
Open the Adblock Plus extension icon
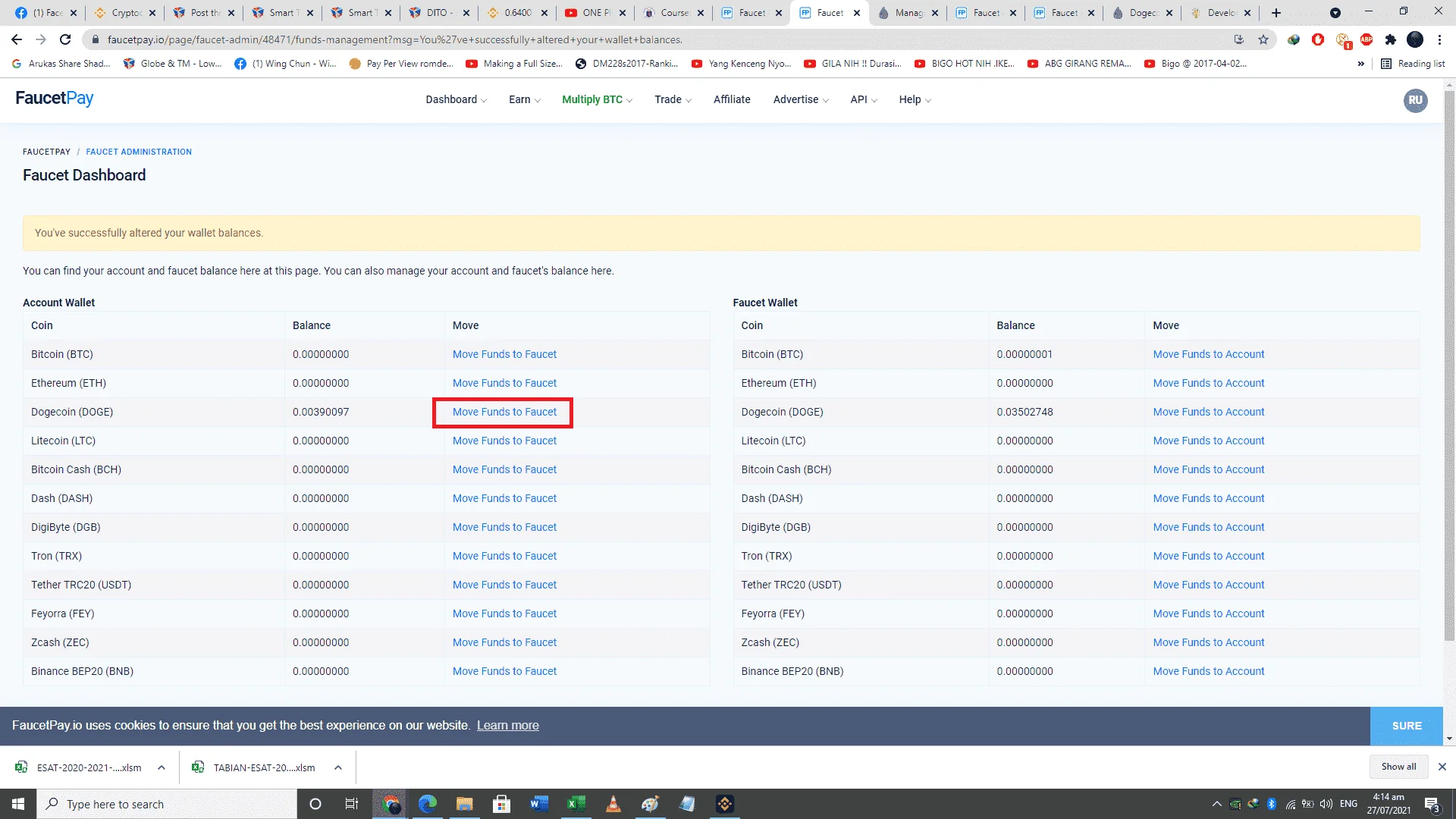click(x=1367, y=39)
